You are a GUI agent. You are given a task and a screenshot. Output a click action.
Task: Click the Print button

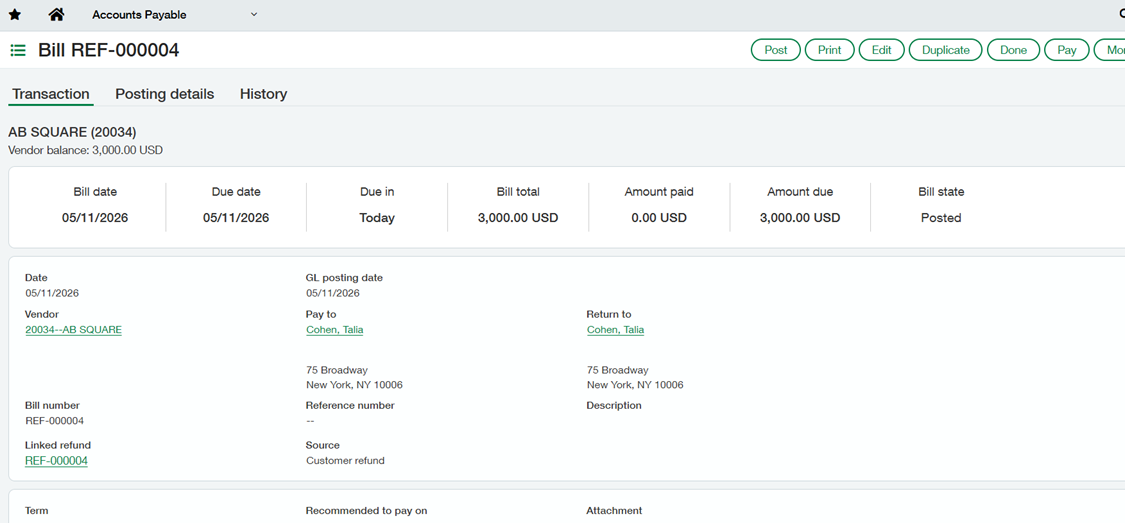(x=829, y=50)
